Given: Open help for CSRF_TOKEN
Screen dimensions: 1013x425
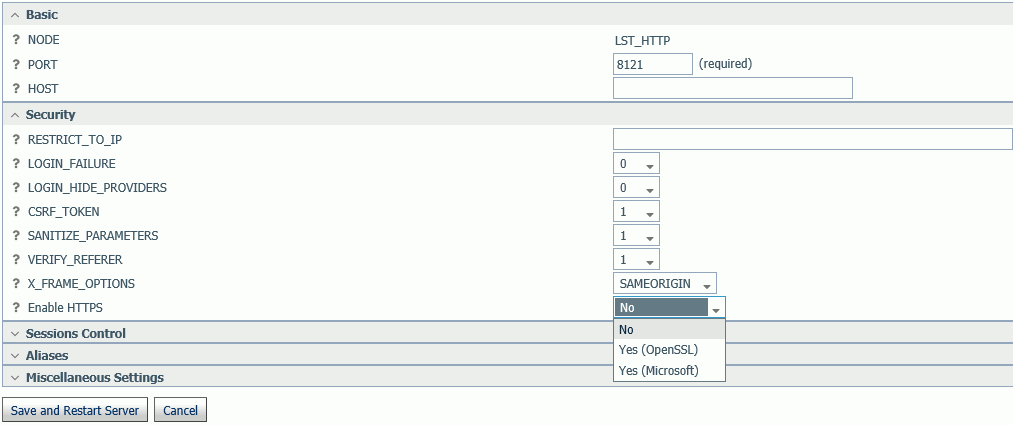Looking at the screenshot, I should (16, 212).
